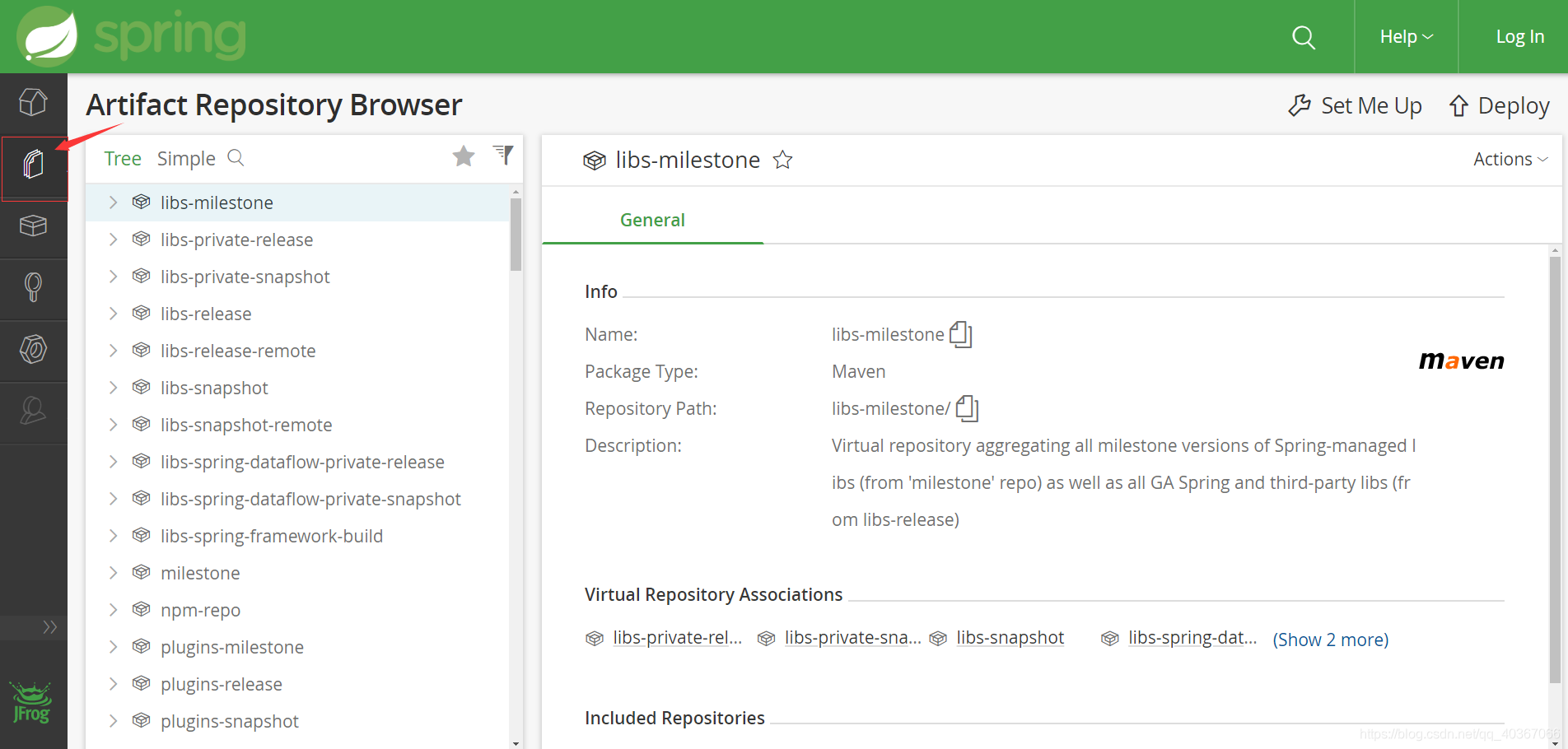Expand the sidebar with double chevron

point(49,627)
